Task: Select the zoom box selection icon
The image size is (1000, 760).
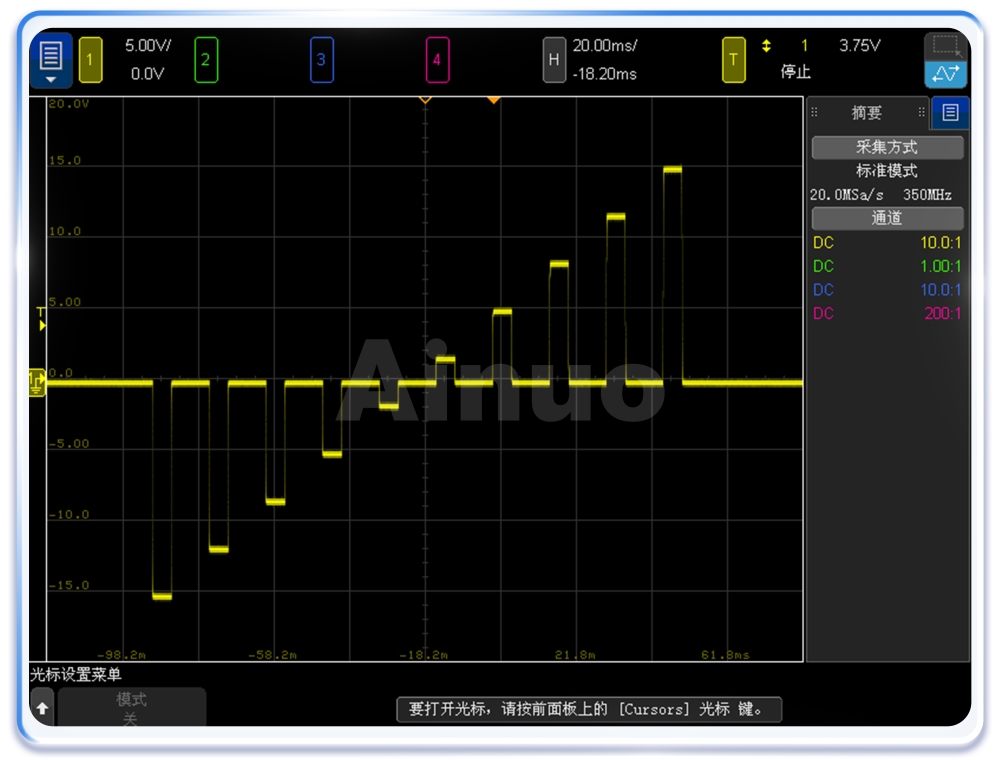Action: point(945,45)
